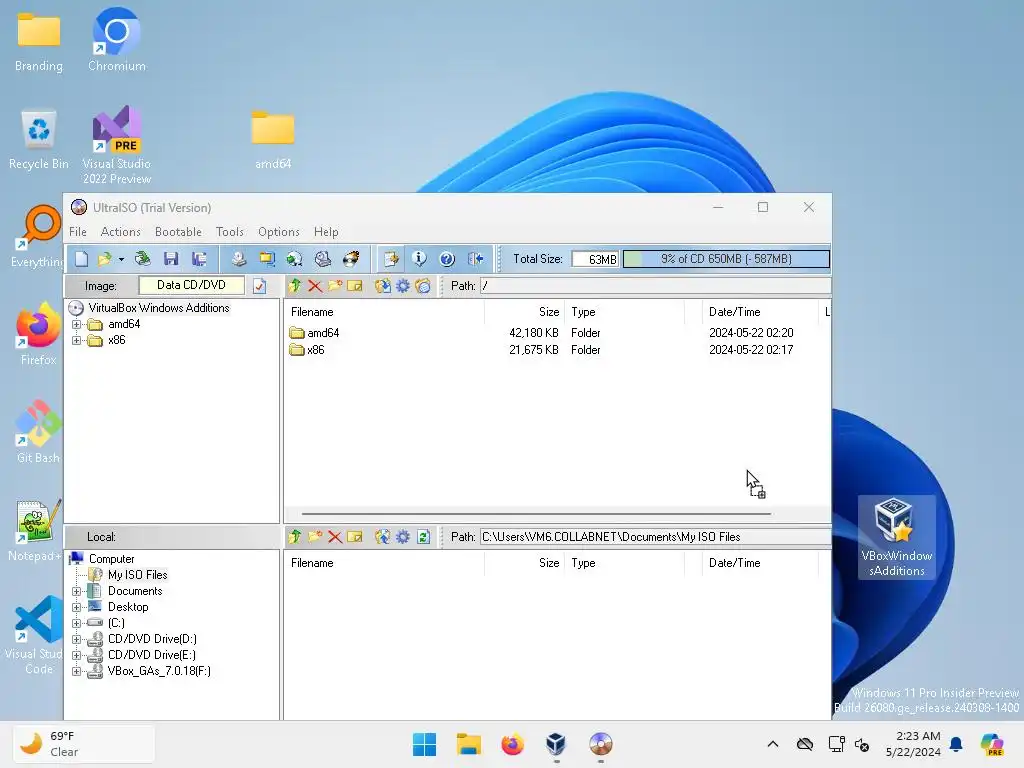Click the highlighted notepad-with-star toolbar icon
Image resolution: width=1024 pixels, height=768 pixels.
click(x=391, y=259)
